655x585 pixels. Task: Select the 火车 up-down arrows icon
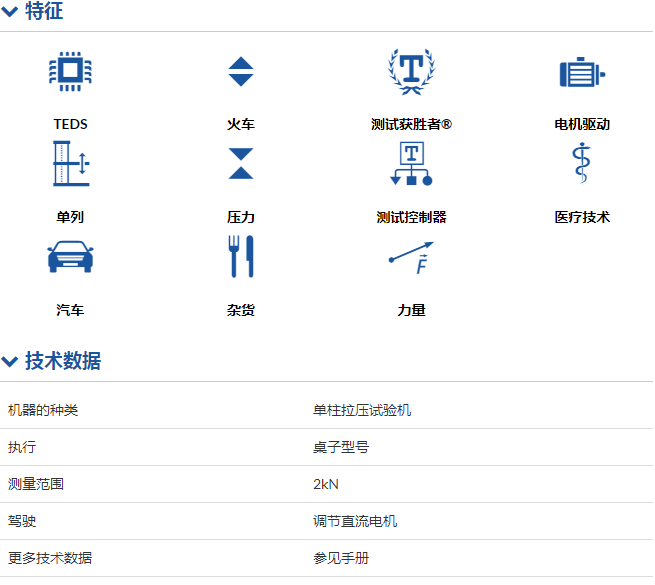[241, 72]
